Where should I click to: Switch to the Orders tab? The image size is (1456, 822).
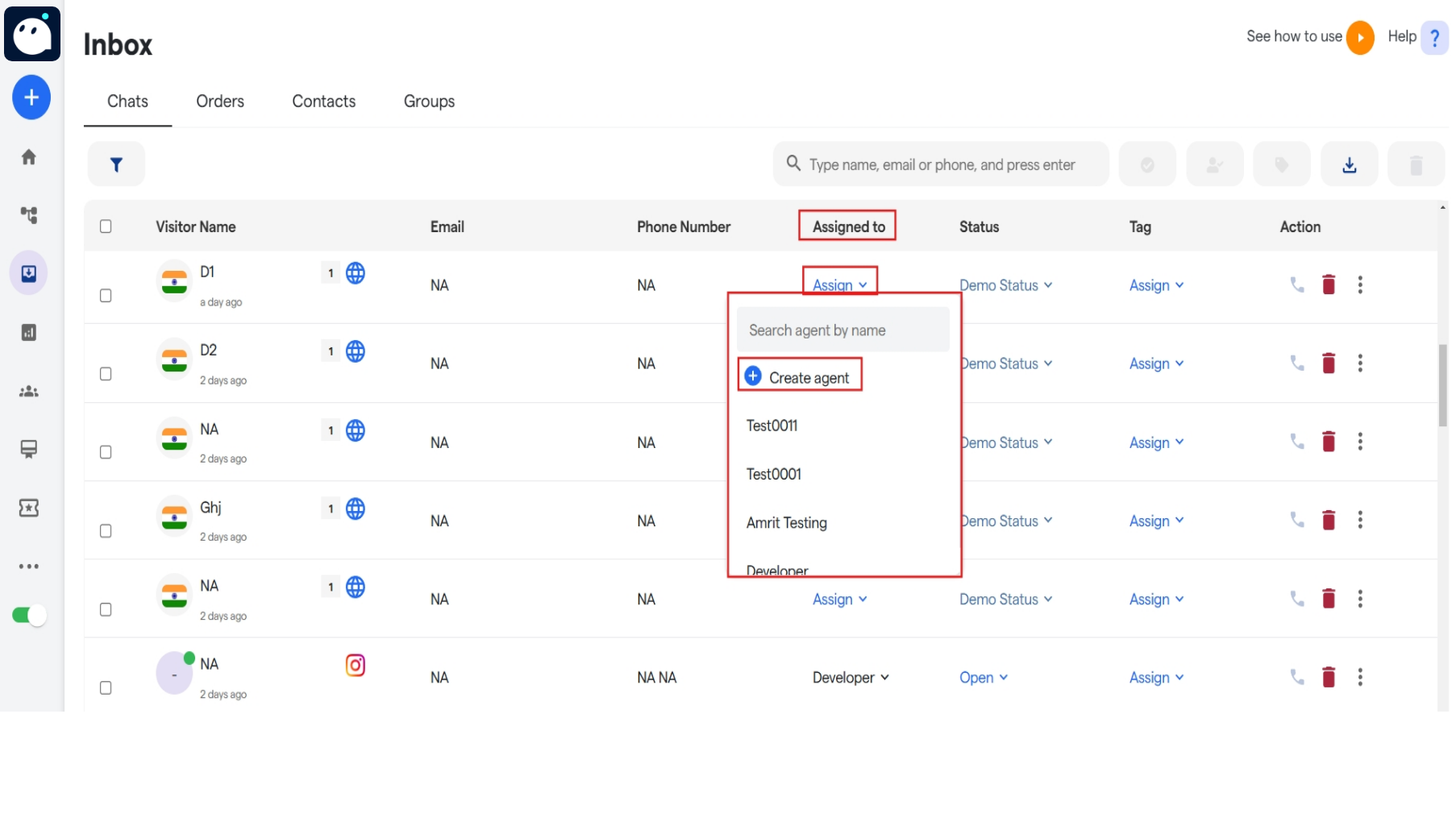pyautogui.click(x=220, y=102)
